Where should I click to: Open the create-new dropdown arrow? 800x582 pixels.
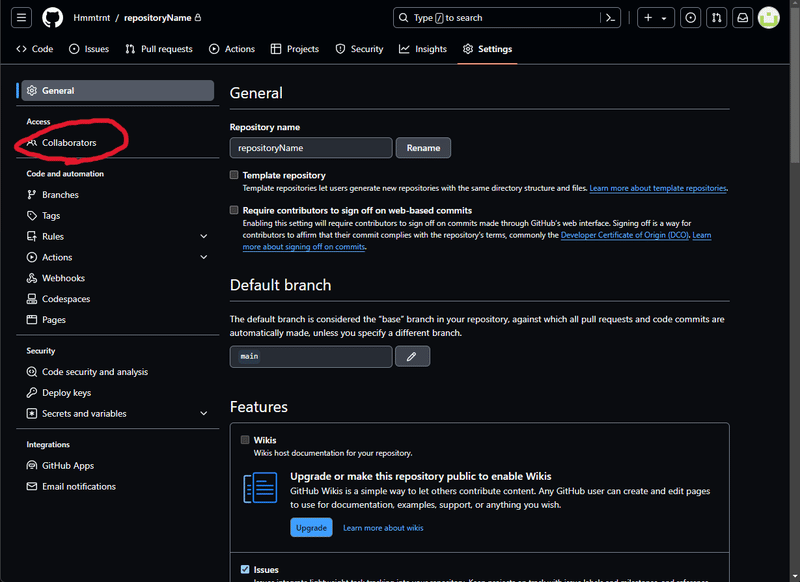point(664,18)
